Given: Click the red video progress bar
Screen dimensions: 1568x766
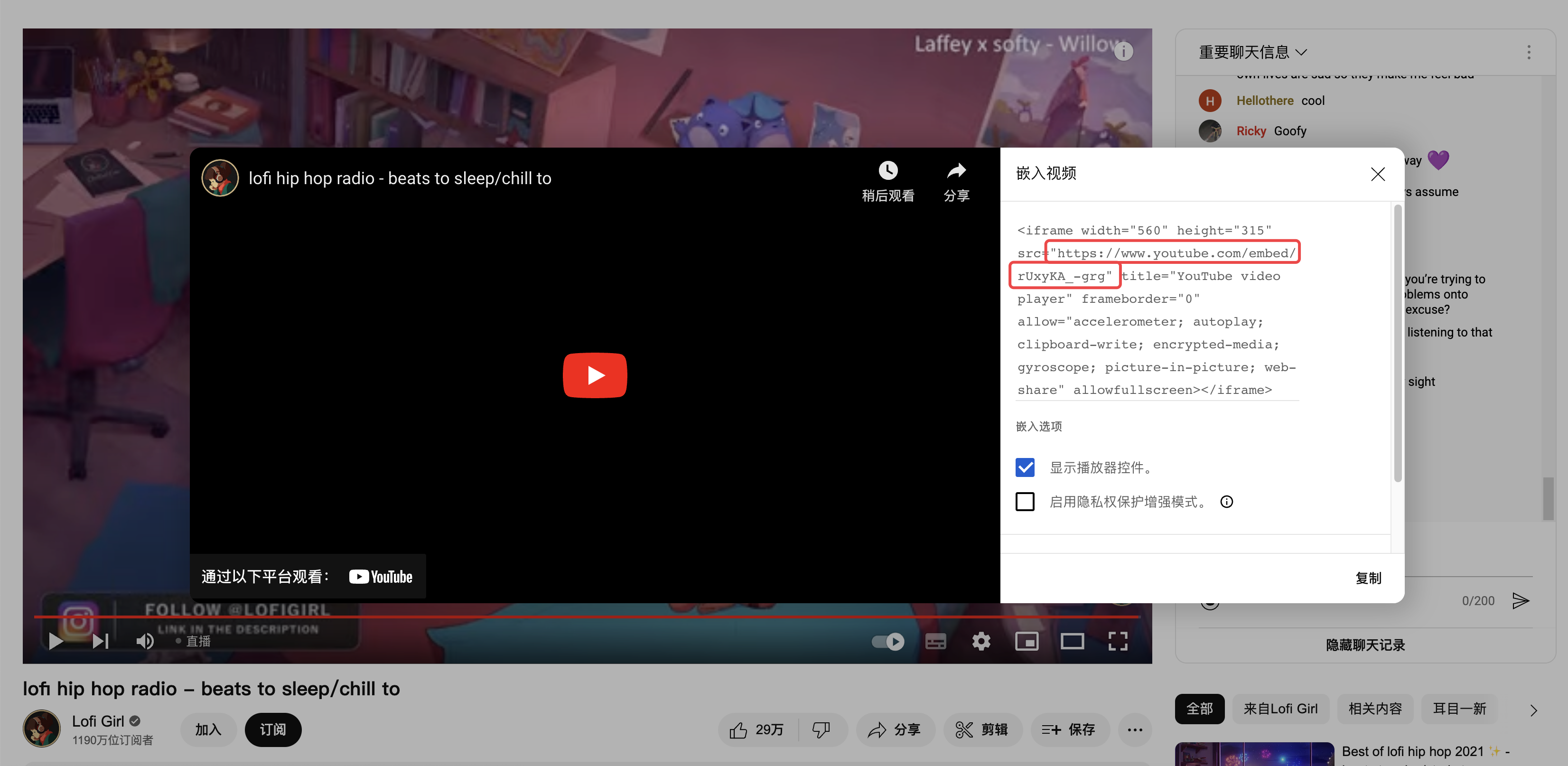Looking at the screenshot, I should (x=584, y=617).
